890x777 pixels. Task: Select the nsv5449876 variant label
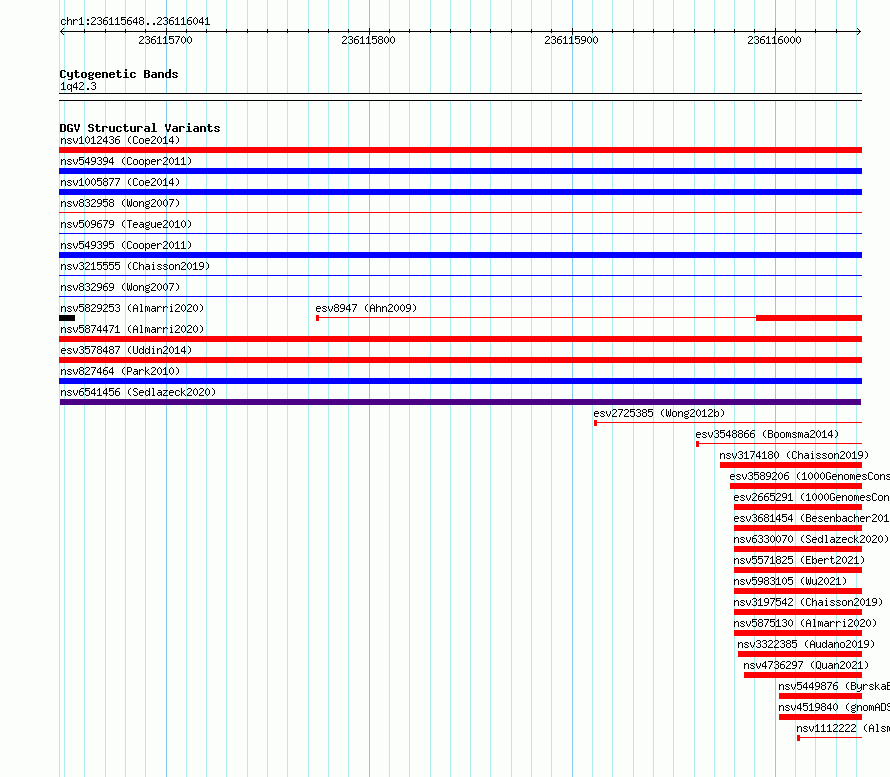click(834, 686)
